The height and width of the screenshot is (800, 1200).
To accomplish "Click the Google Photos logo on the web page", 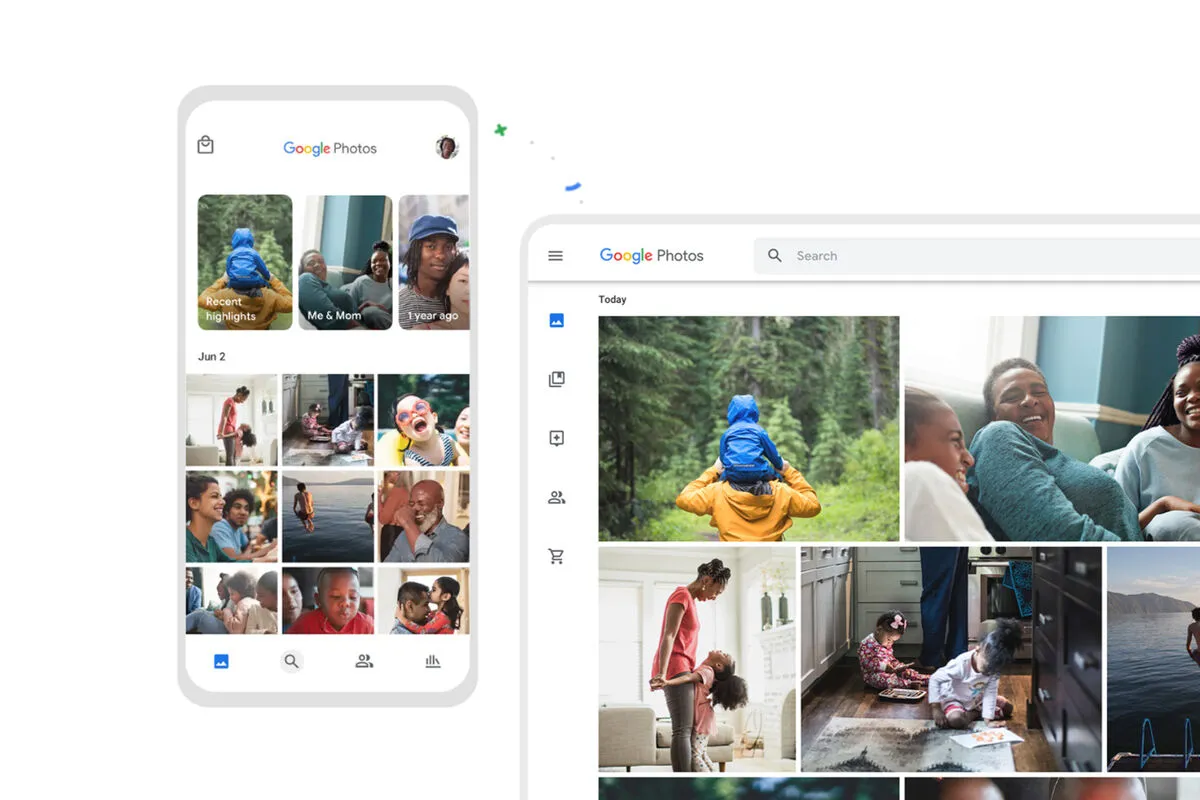I will point(652,255).
